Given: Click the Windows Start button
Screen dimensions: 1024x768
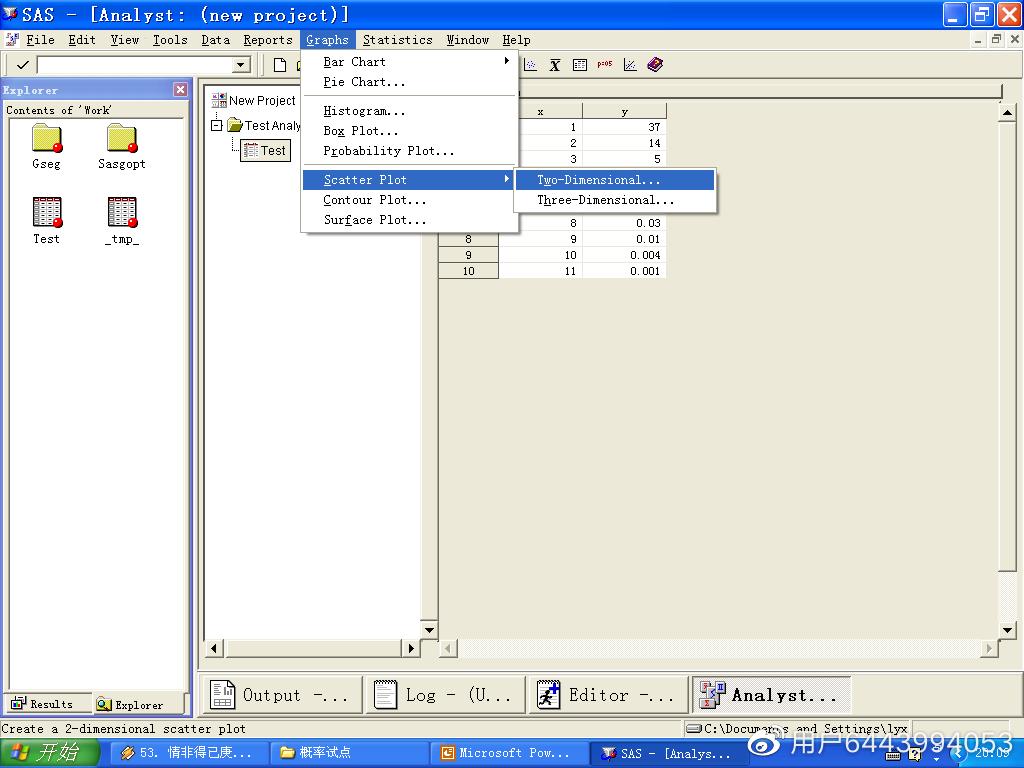Looking at the screenshot, I should click(x=48, y=753).
